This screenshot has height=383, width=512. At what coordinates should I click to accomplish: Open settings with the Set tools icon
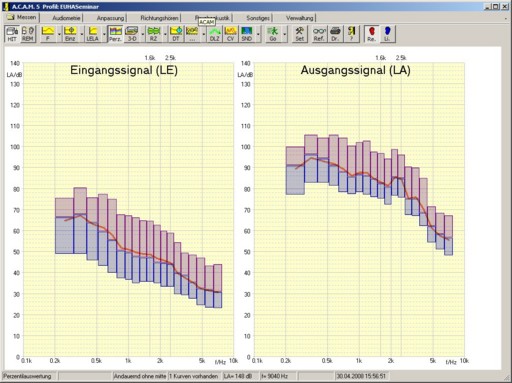[x=300, y=34]
